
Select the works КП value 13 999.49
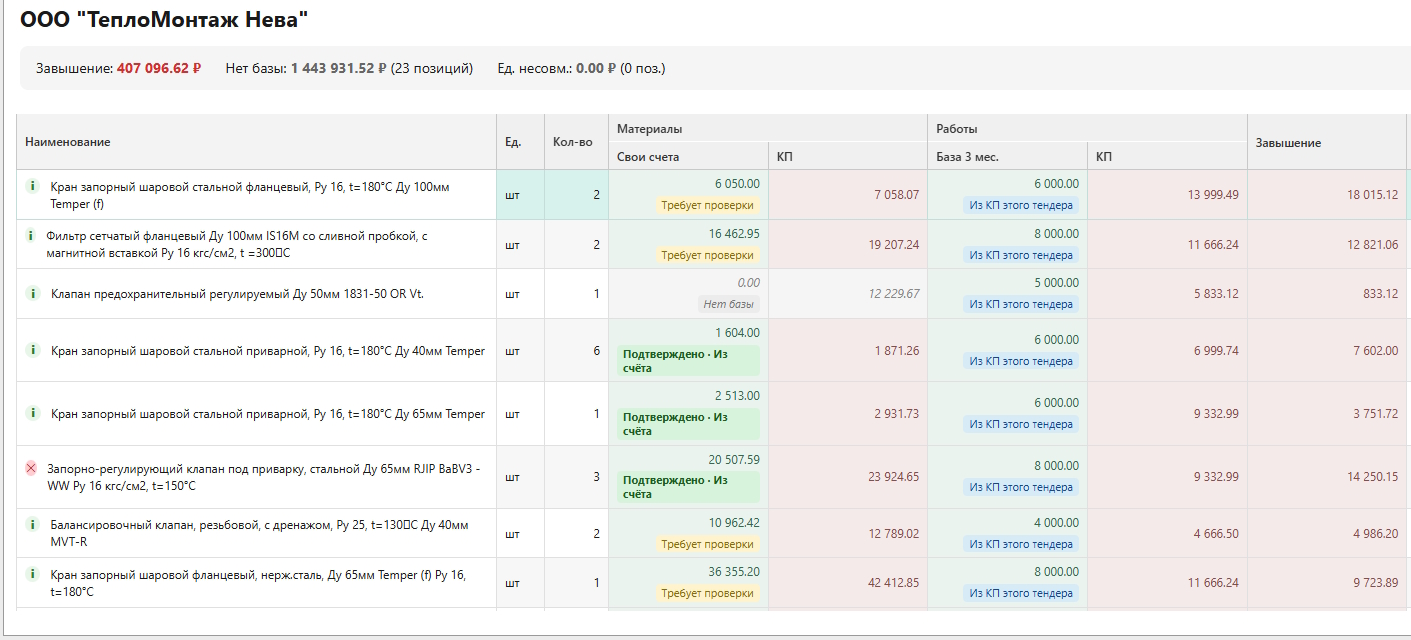1212,195
